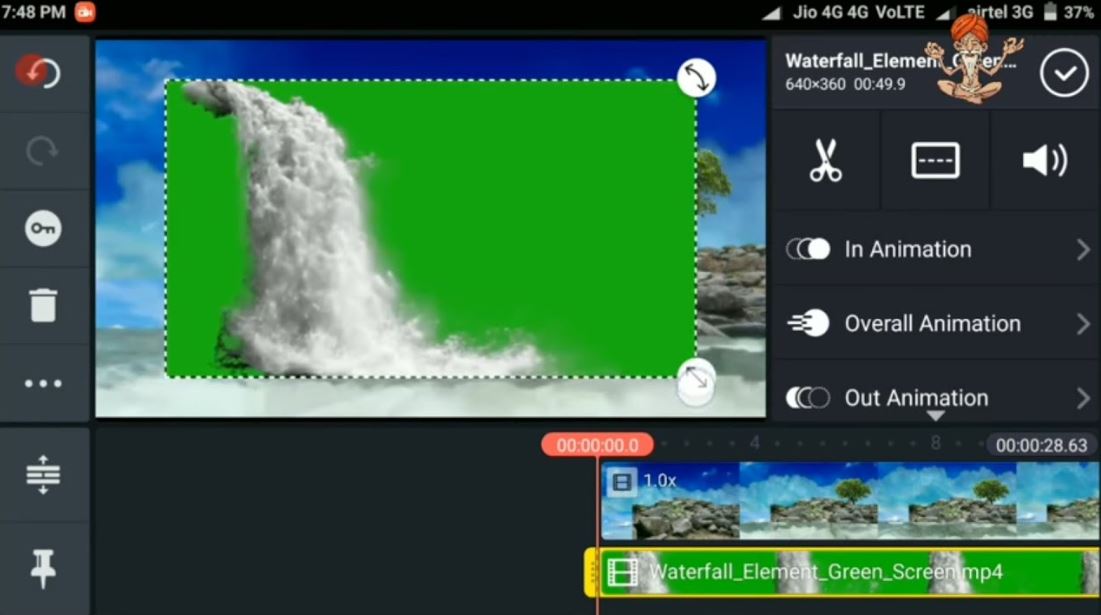This screenshot has width=1101, height=615.
Task: Tap the resize handle on layer
Action: point(696,379)
